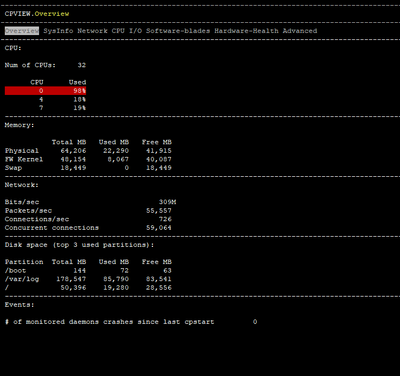Click the Physical free value 41,915
400x376 pixels.
tap(159, 151)
